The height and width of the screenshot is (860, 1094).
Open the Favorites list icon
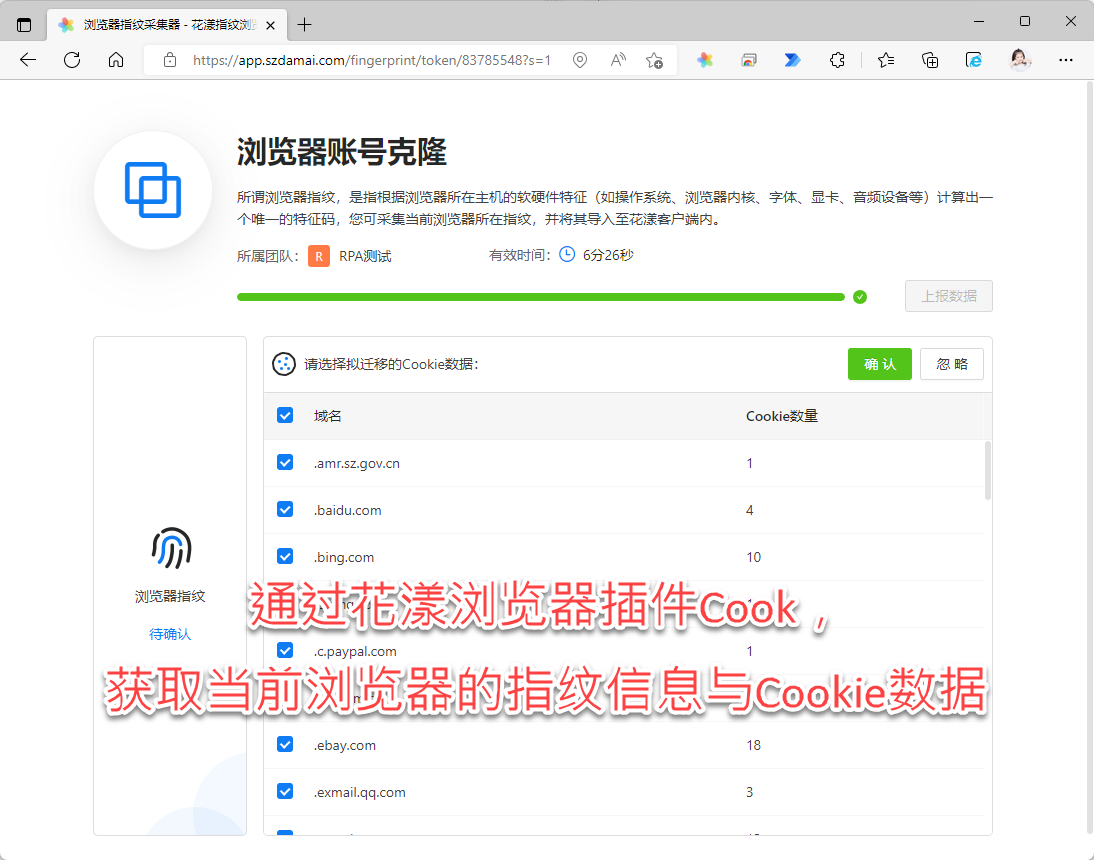pos(886,60)
